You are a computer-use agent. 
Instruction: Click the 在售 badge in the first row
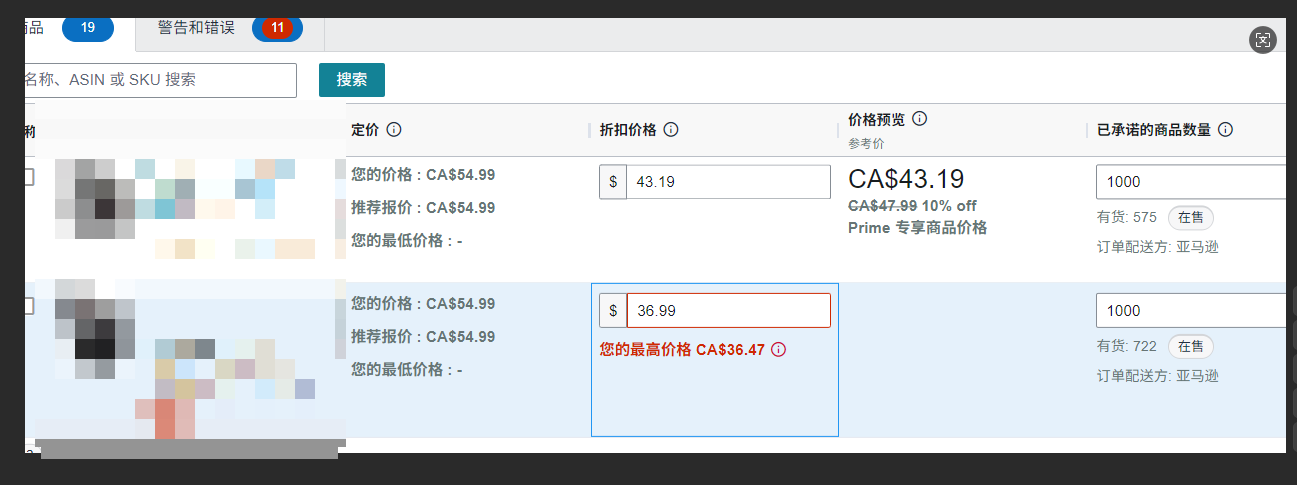coord(1190,217)
